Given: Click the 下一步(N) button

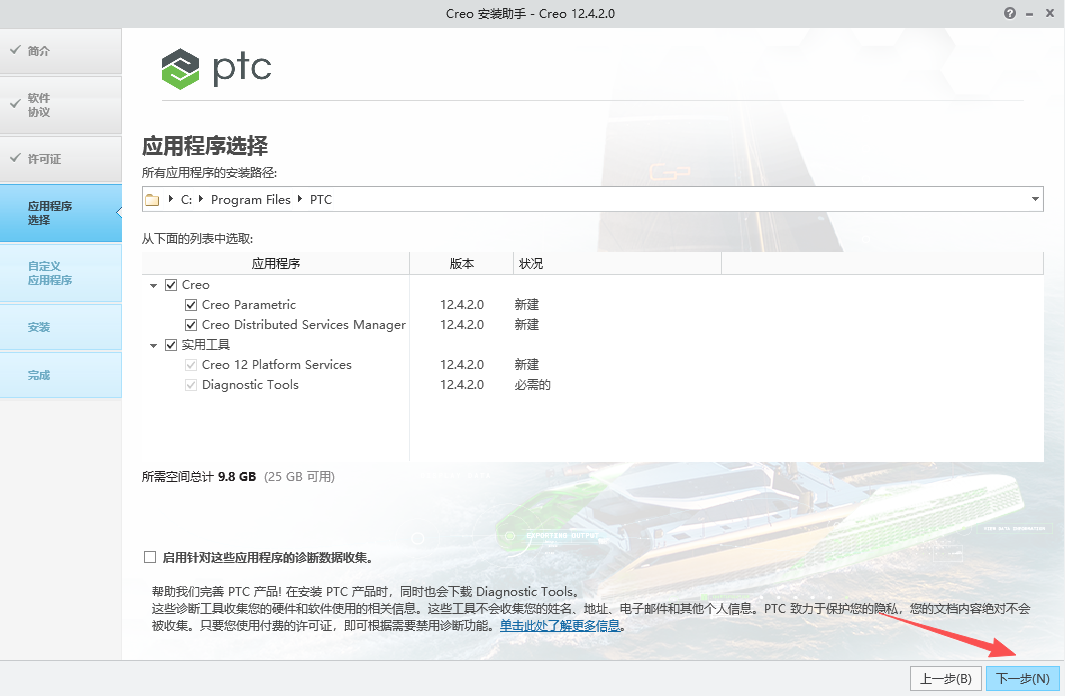Looking at the screenshot, I should (x=1022, y=678).
